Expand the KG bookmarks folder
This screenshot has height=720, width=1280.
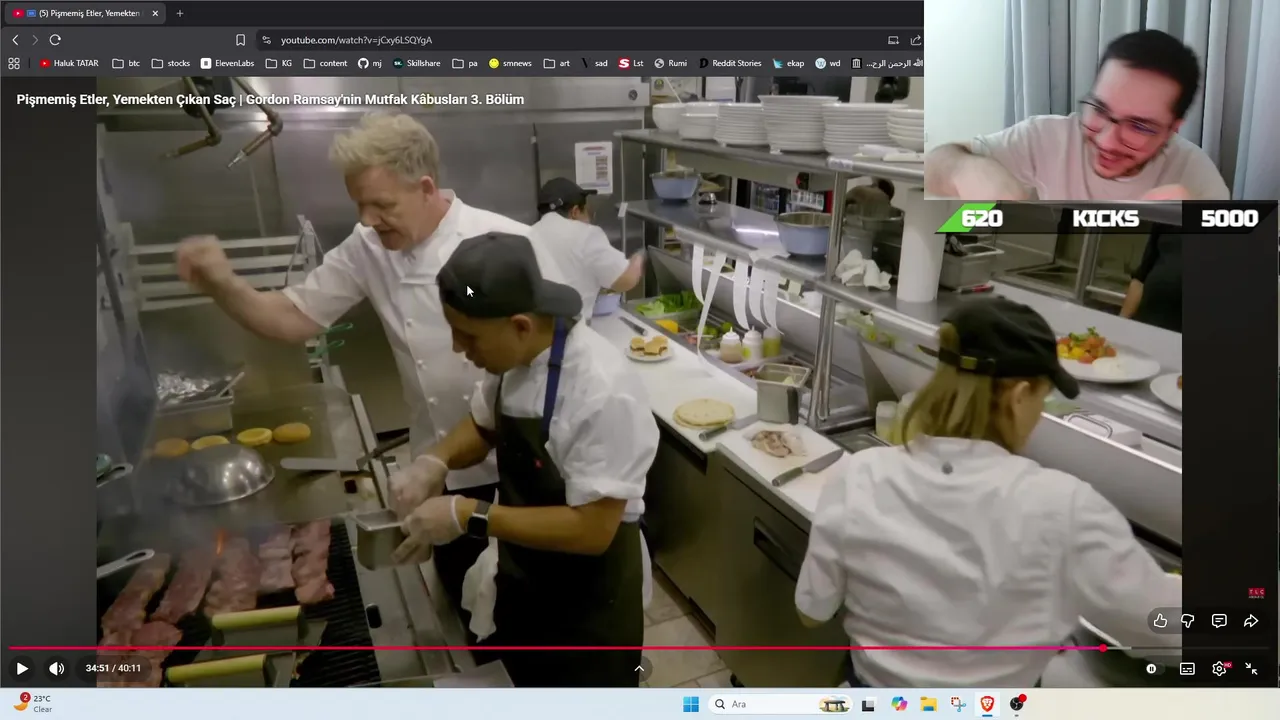pos(279,63)
